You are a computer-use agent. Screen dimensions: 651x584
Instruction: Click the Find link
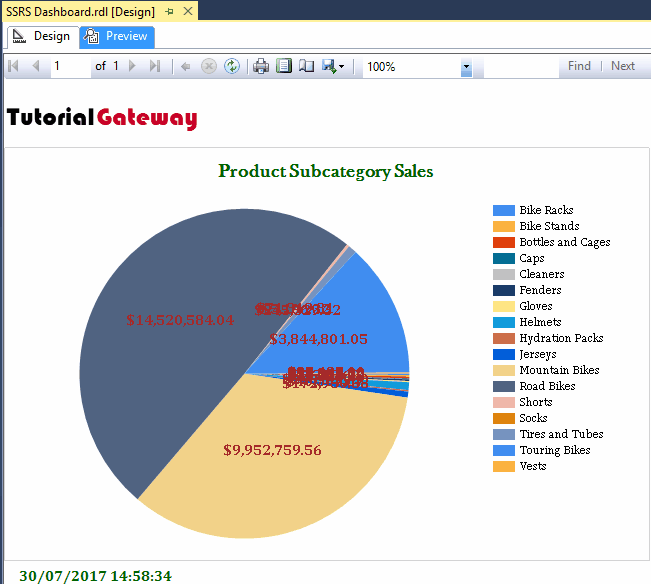[x=579, y=66]
